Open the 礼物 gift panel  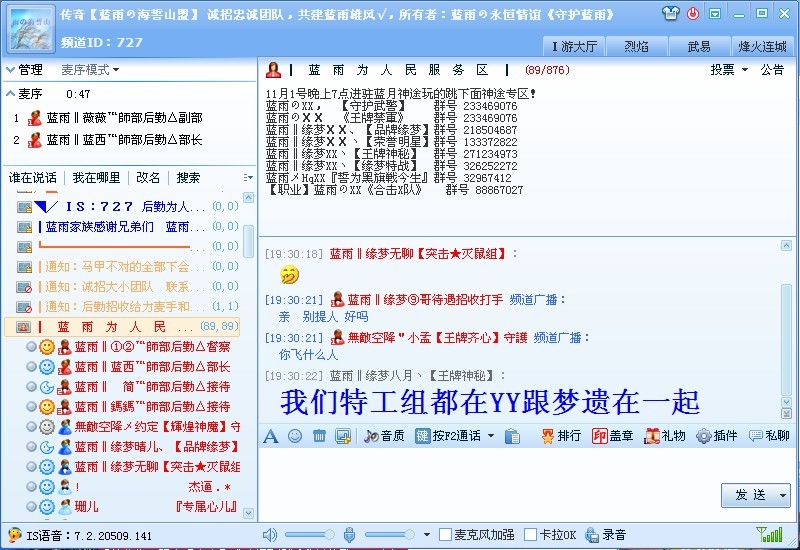[x=665, y=436]
